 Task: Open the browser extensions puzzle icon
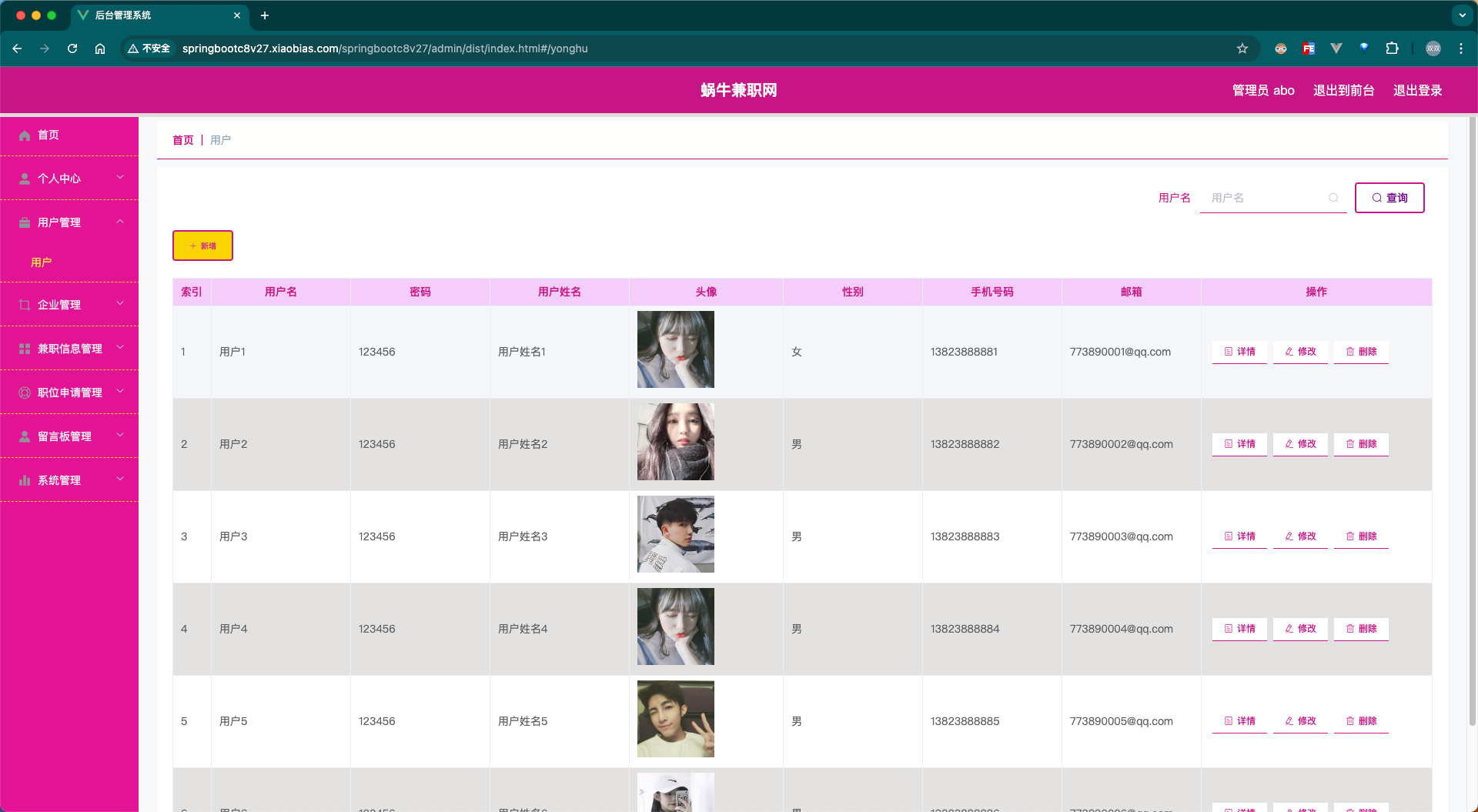1392,48
